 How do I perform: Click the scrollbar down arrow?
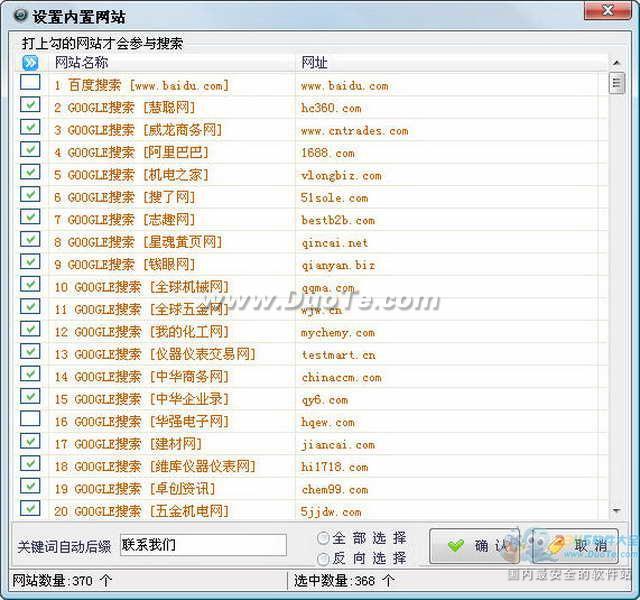[616, 511]
